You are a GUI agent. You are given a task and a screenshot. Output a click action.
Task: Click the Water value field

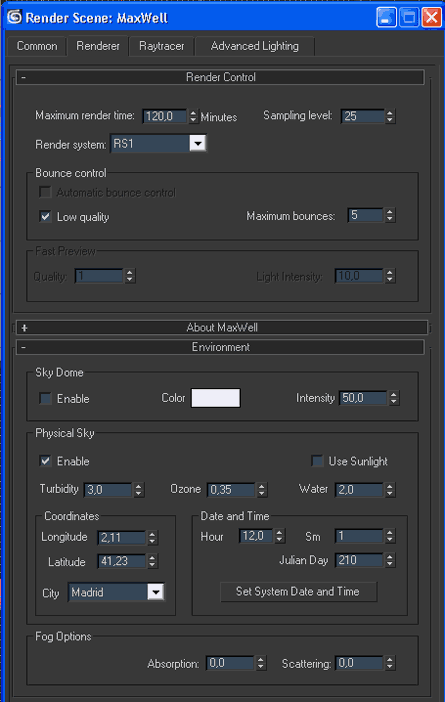click(359, 490)
